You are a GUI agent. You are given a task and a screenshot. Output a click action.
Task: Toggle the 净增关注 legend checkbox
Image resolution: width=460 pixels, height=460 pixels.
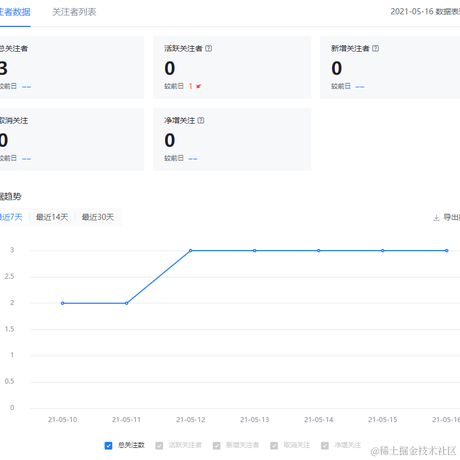click(325, 446)
